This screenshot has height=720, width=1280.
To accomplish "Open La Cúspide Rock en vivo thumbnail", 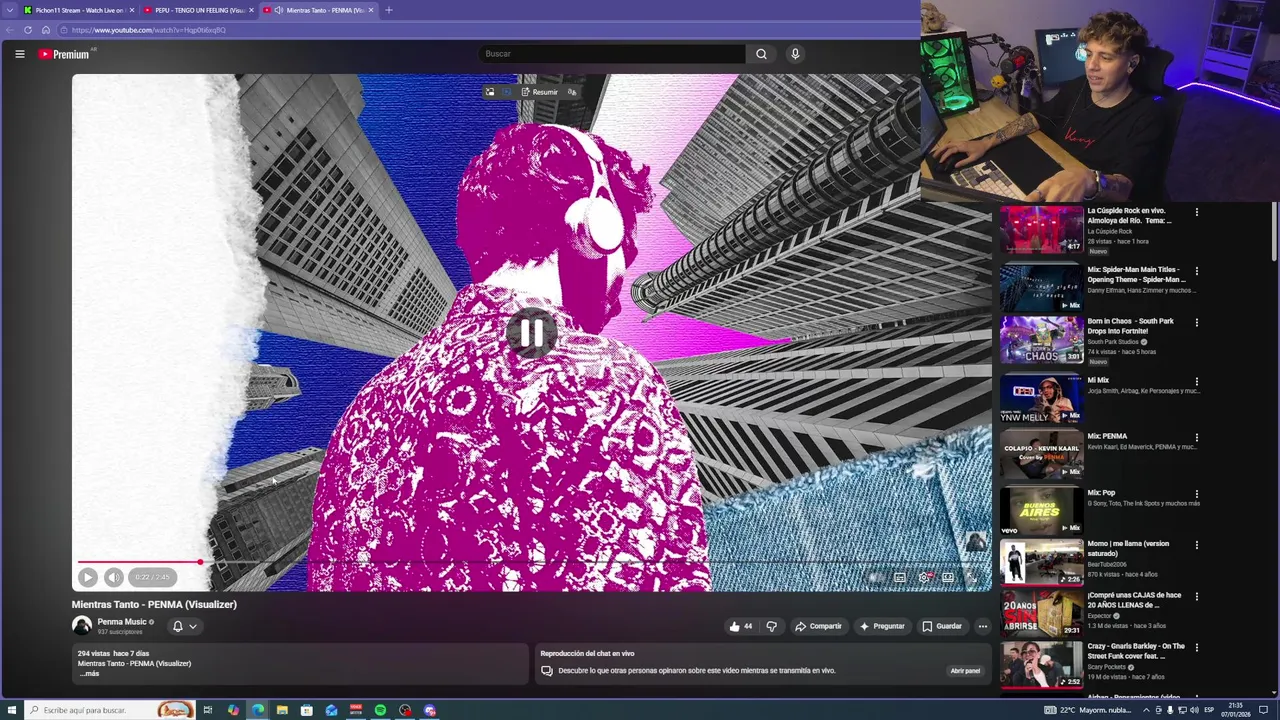I will click(1041, 229).
